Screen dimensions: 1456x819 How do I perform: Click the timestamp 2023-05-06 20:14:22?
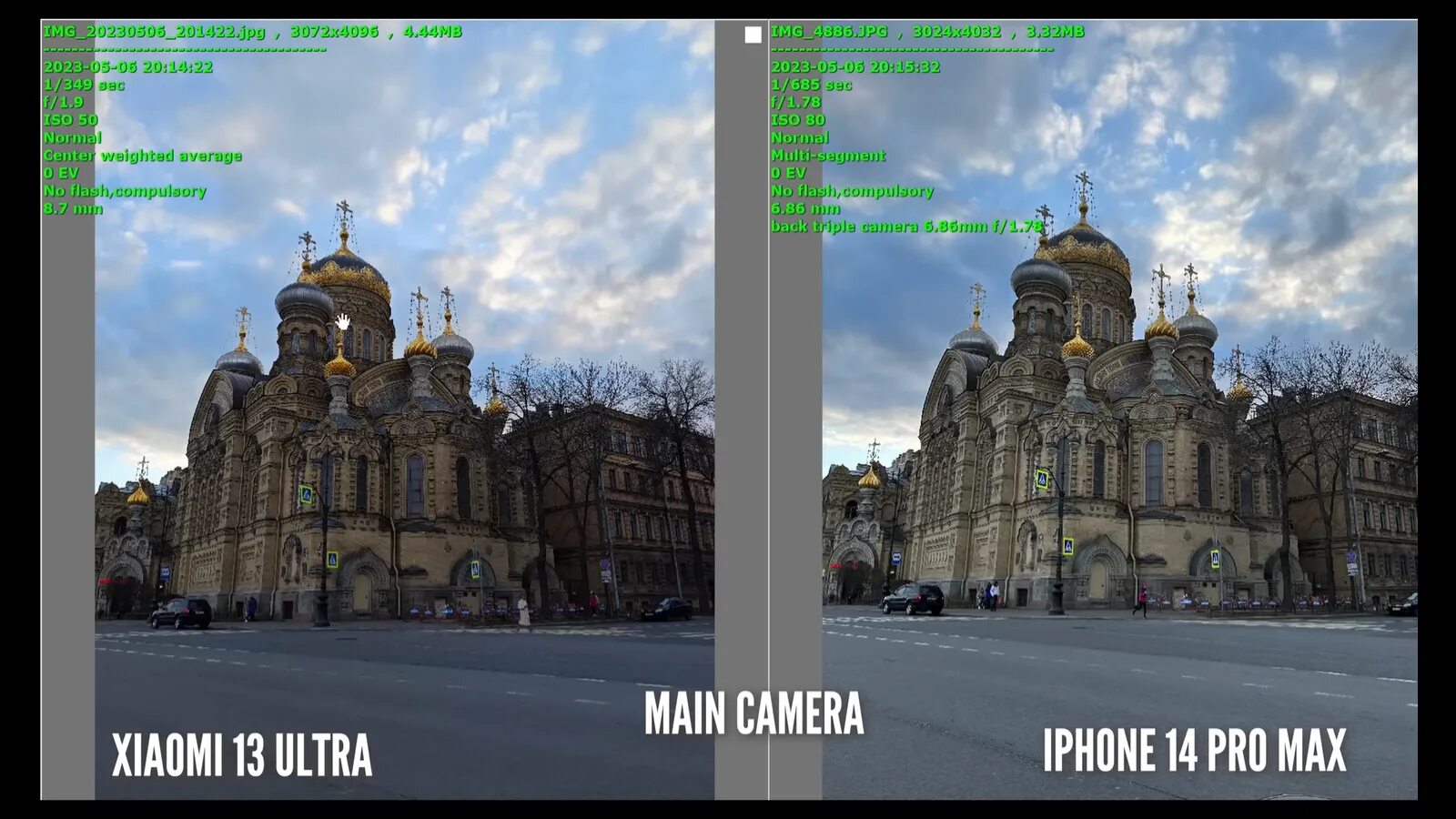128,67
